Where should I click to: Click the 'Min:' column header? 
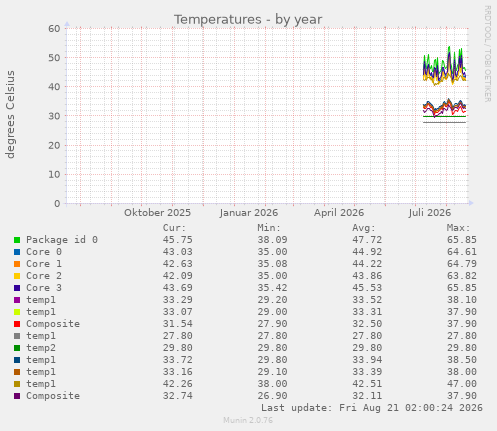[269, 228]
